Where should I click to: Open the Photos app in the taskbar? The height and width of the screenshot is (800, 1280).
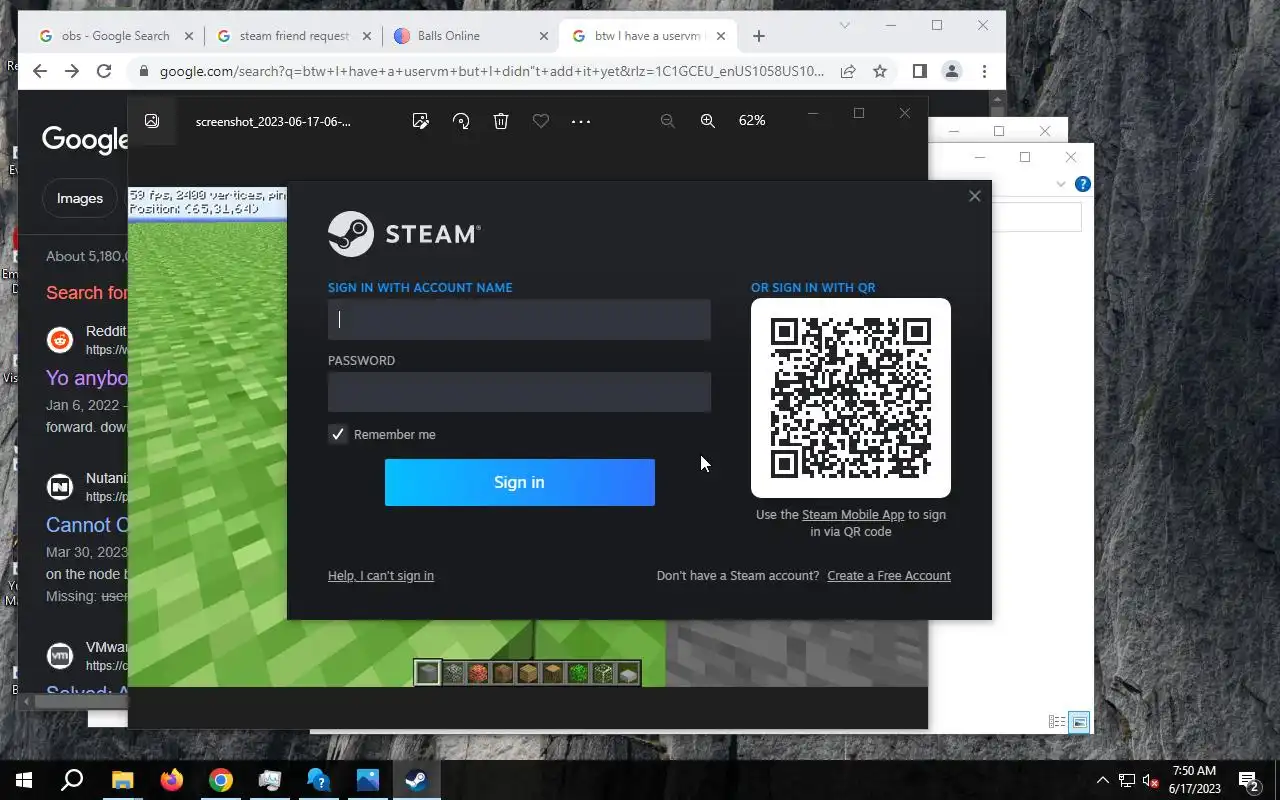coord(367,780)
